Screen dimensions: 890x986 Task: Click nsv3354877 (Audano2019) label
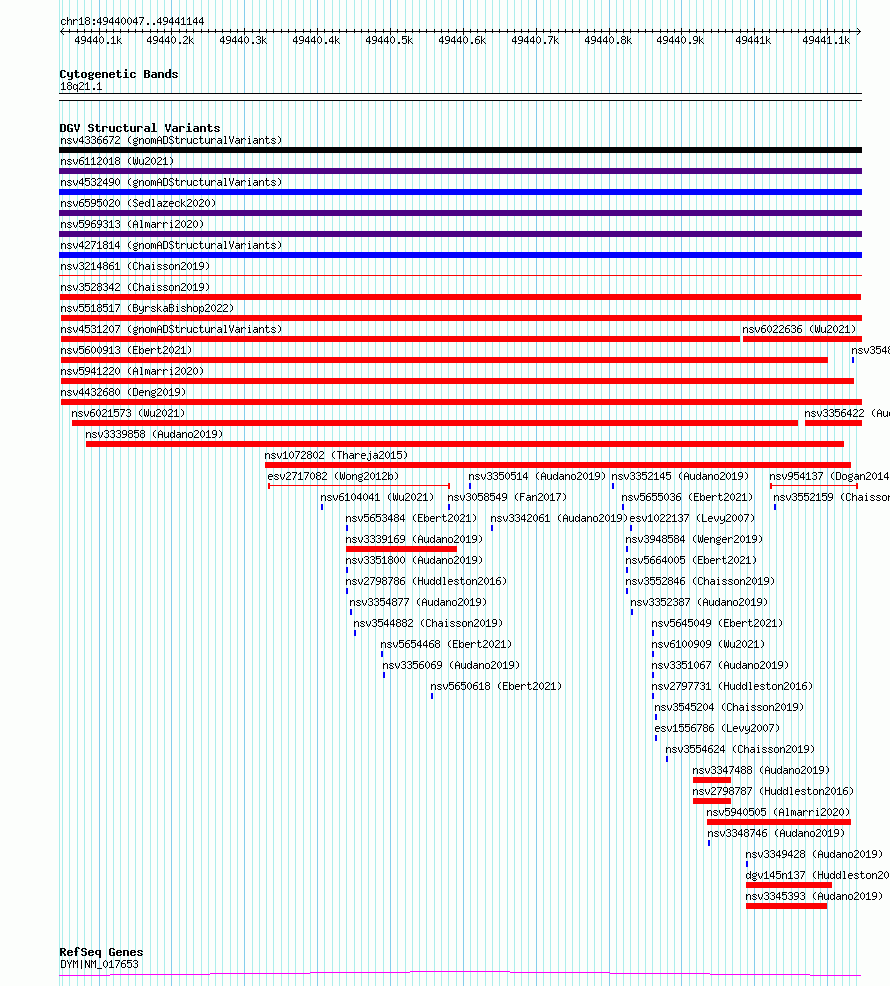(x=418, y=602)
